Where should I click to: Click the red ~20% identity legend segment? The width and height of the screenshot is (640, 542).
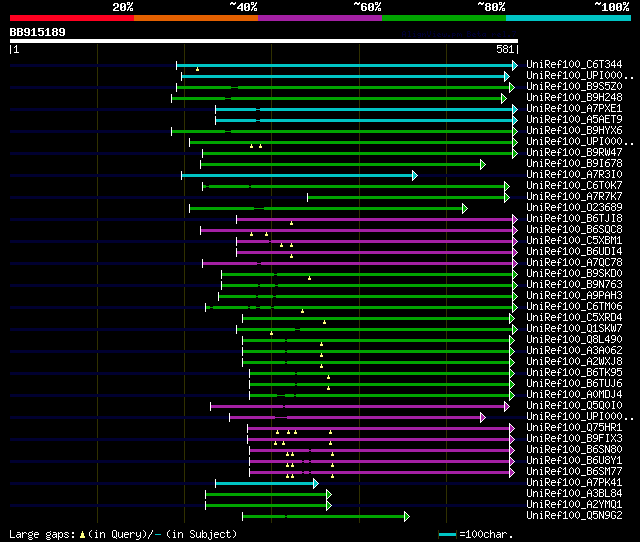72,18
